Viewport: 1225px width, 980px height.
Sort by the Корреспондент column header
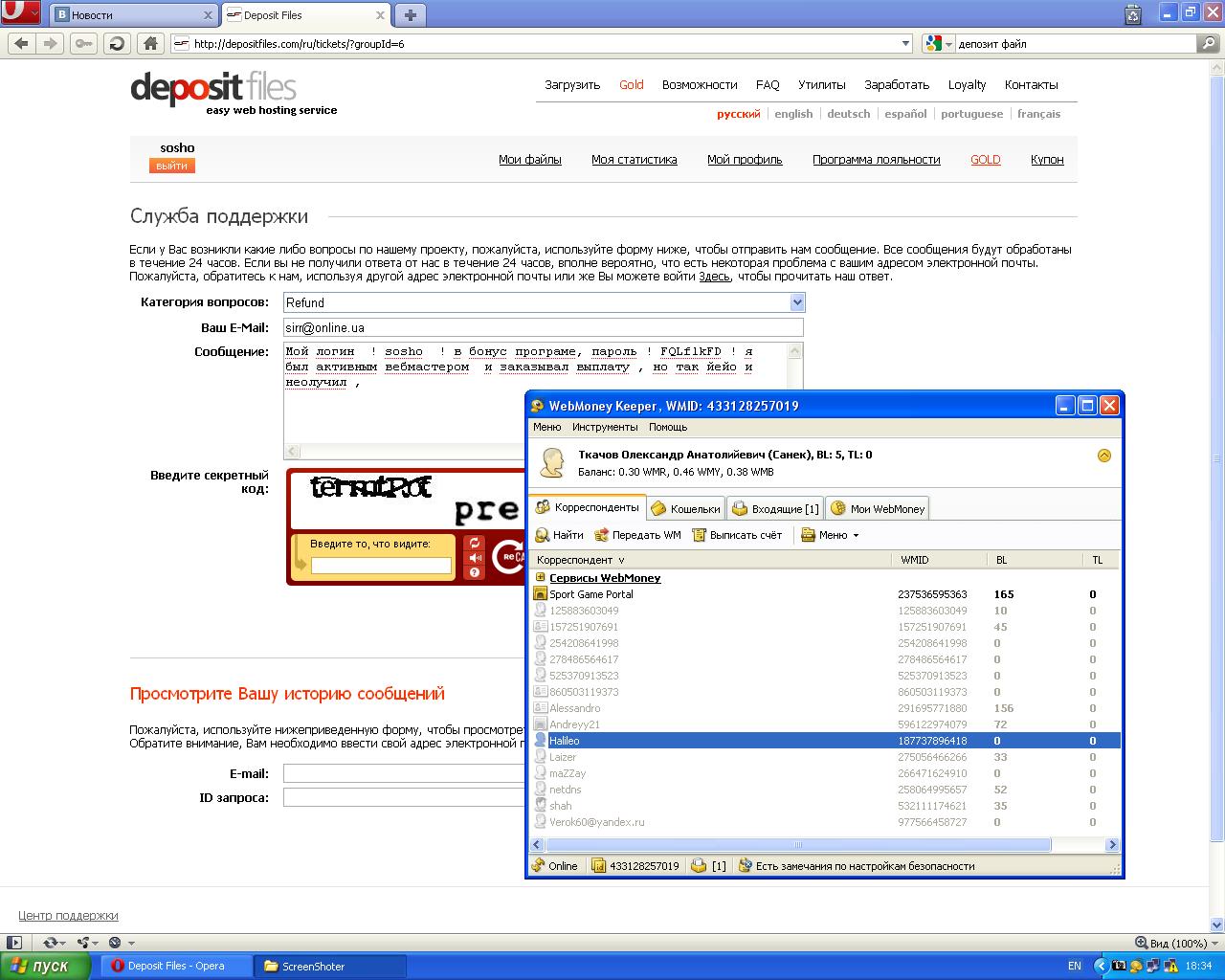(x=580, y=560)
